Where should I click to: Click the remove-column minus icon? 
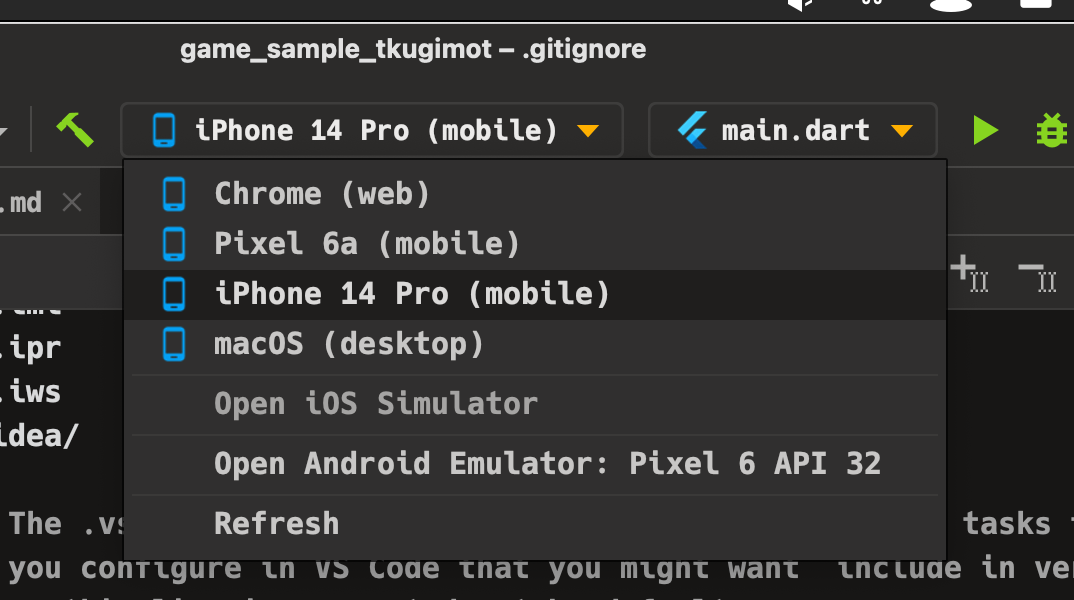point(1037,274)
